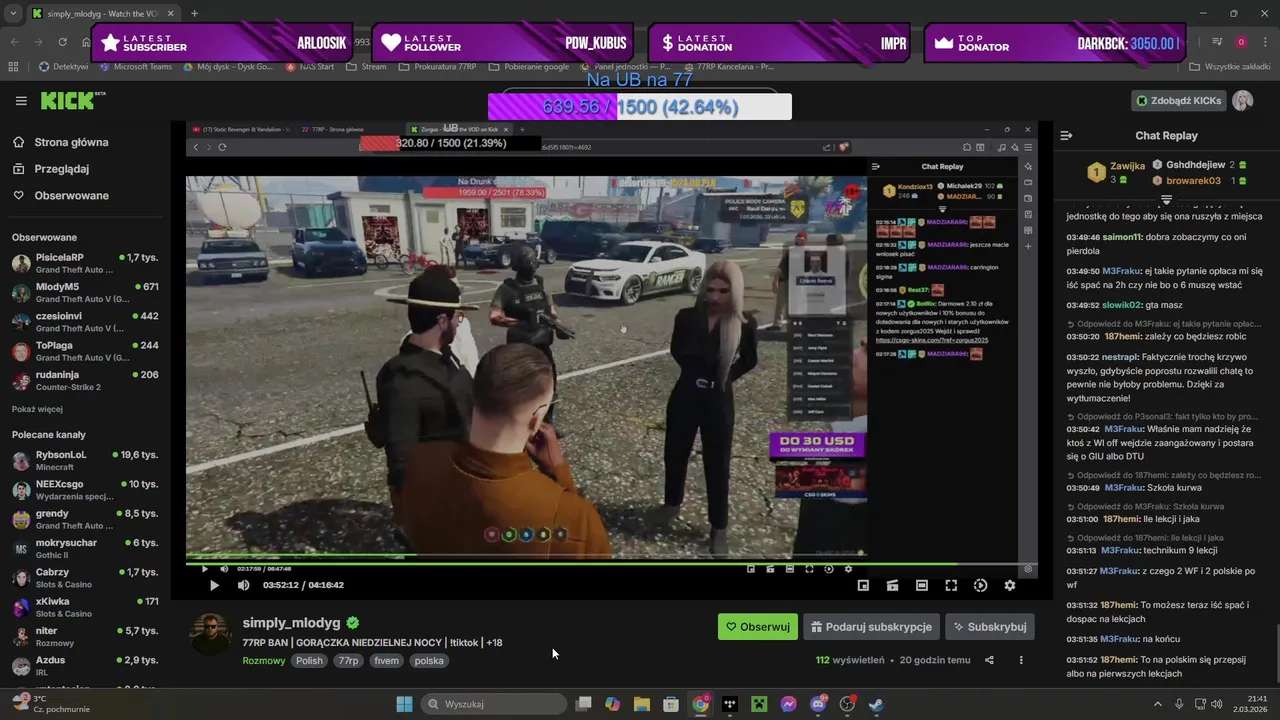This screenshot has width=1280, height=720.
Task: Go to Strona główna
Action: [71, 142]
